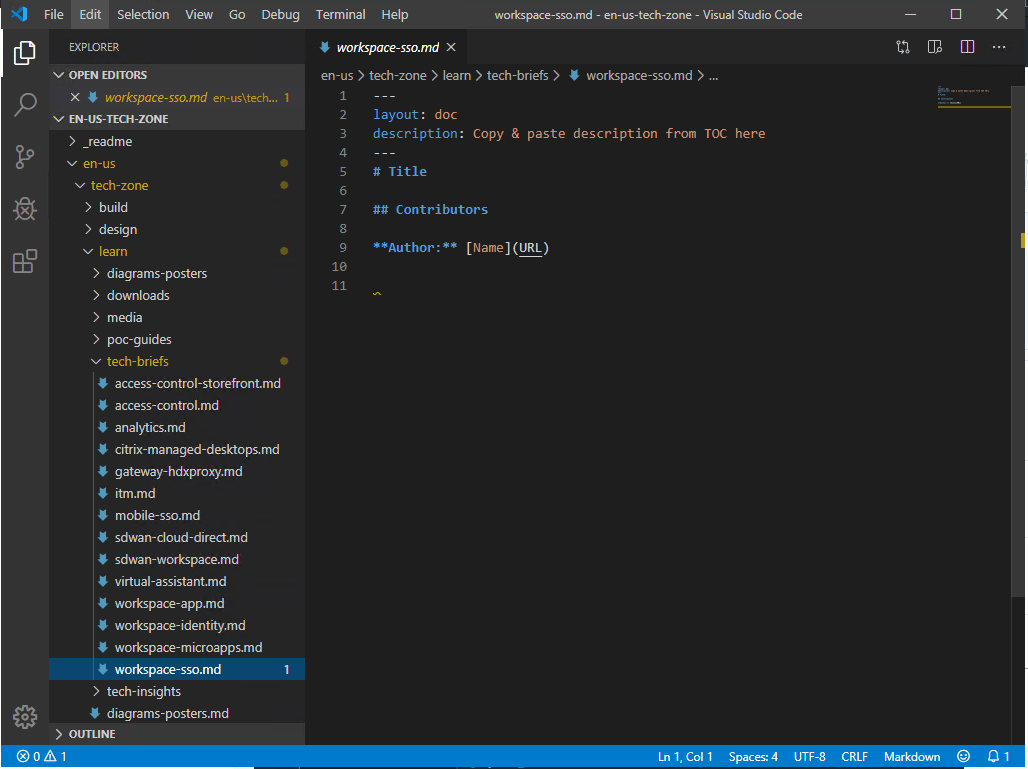Open the Terminal menu
The image size is (1028, 769).
(x=340, y=15)
